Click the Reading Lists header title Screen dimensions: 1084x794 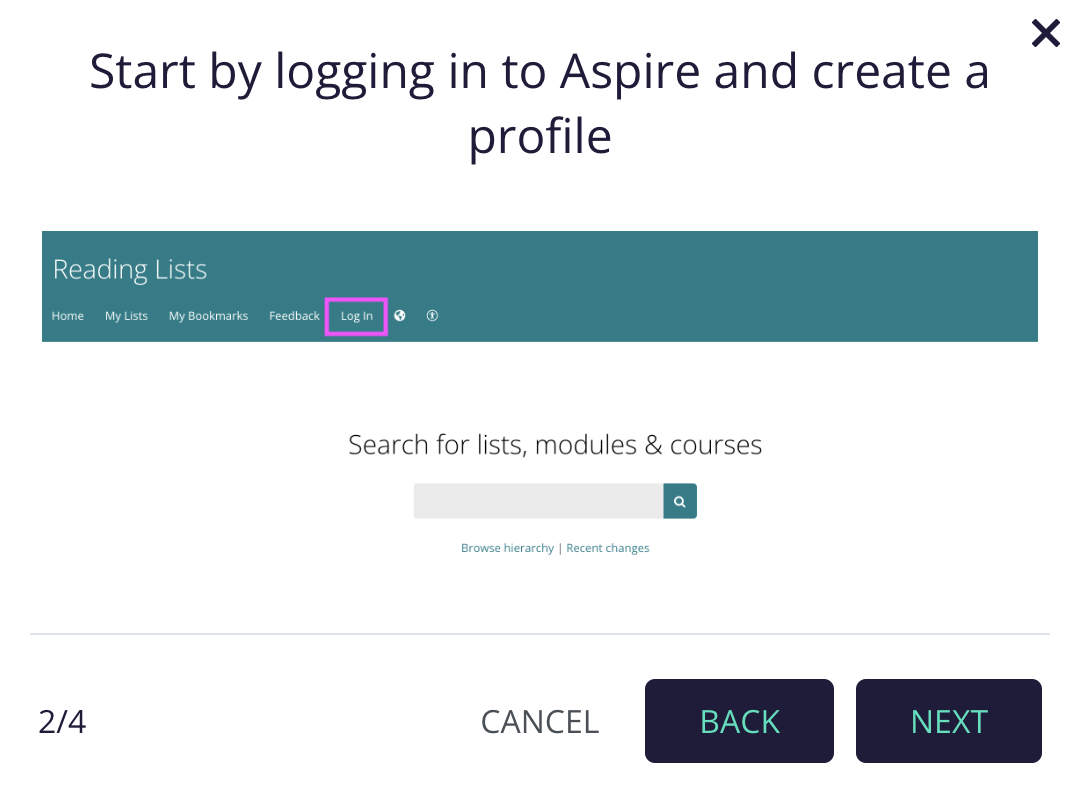[x=129, y=269]
